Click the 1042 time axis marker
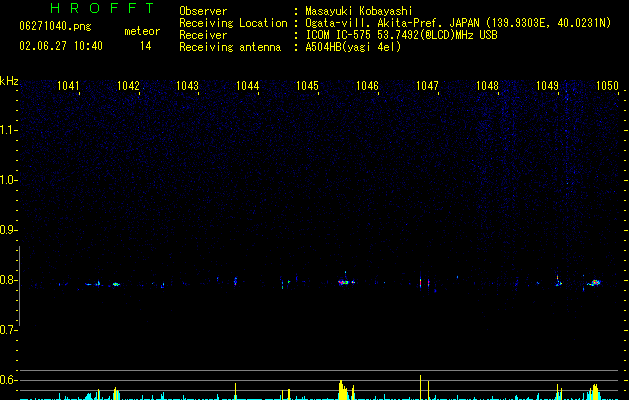Screen dimensions: 629x400 (x=128, y=85)
